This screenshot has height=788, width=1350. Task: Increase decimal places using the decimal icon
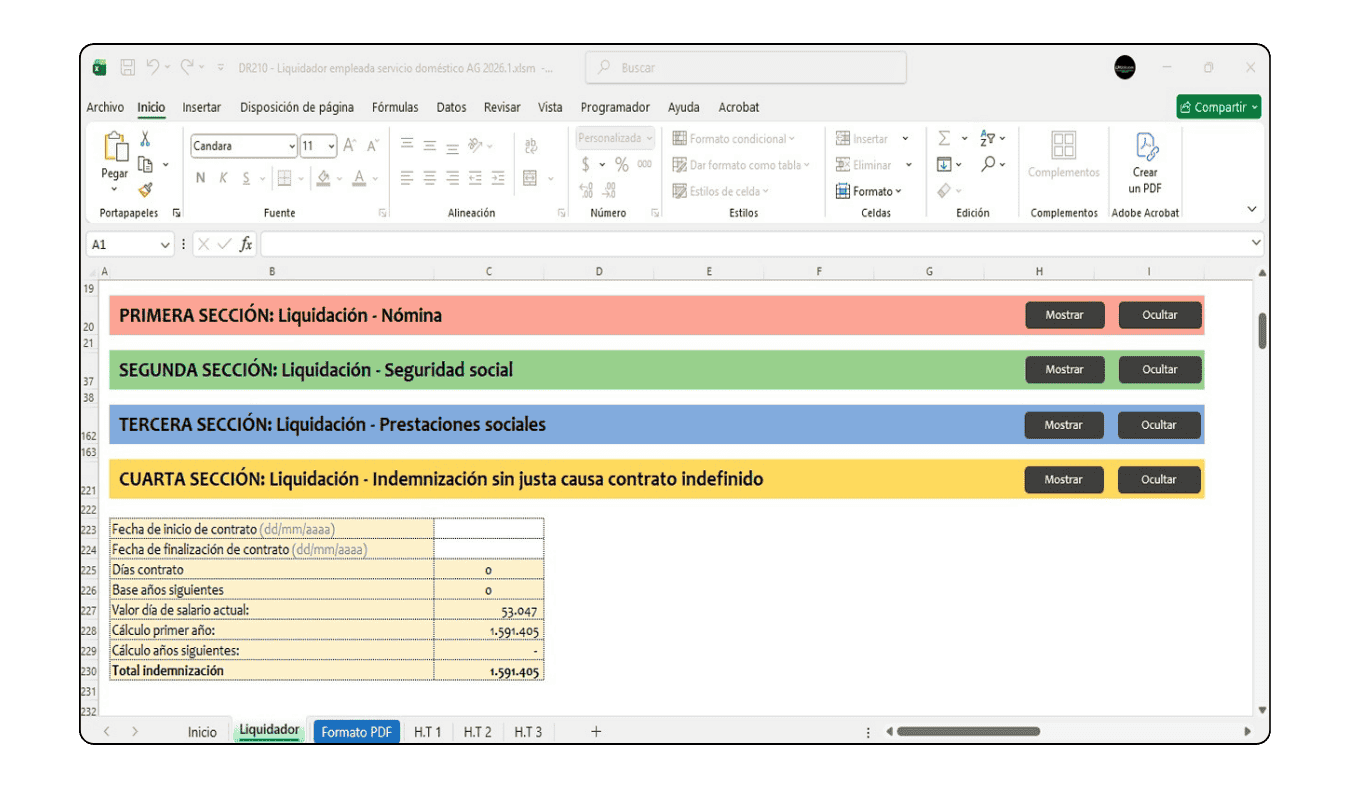[x=586, y=189]
